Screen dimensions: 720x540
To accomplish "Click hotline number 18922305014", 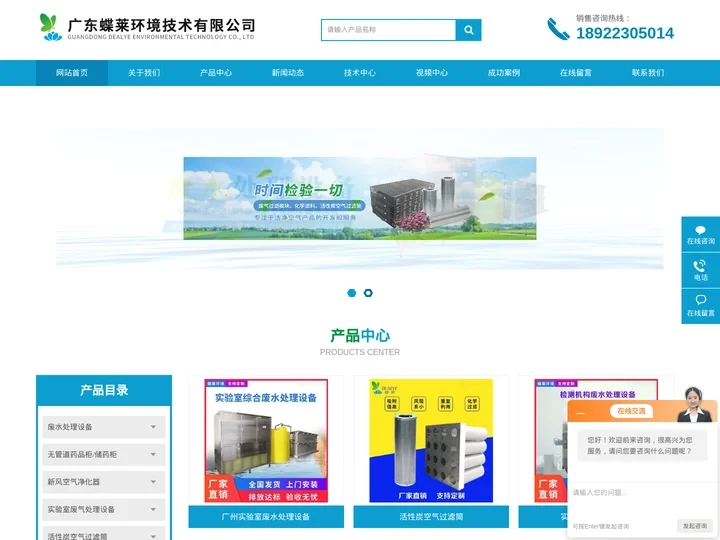I will pos(625,34).
